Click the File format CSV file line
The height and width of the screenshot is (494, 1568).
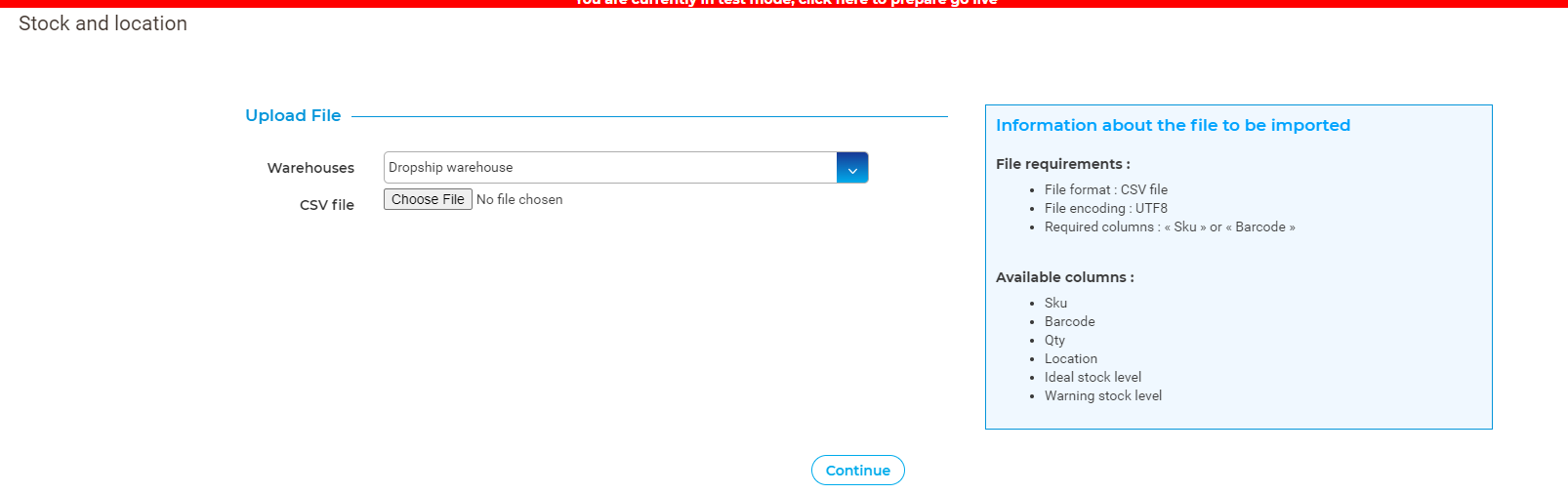click(x=1105, y=190)
